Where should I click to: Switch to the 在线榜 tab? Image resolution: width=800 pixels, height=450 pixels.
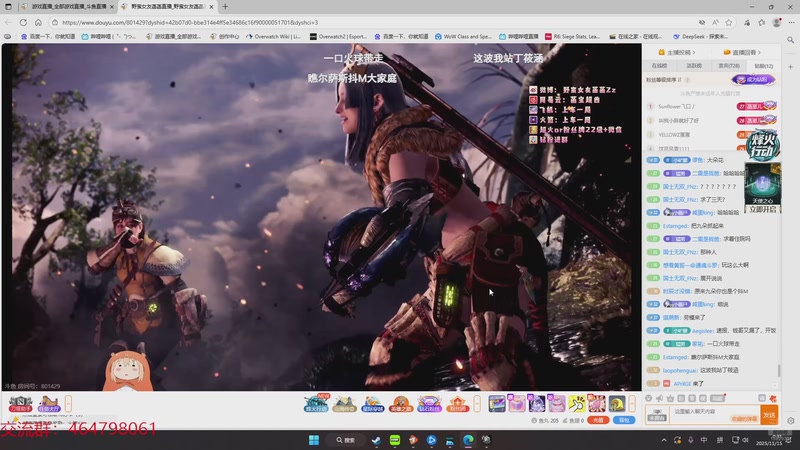[659, 66]
